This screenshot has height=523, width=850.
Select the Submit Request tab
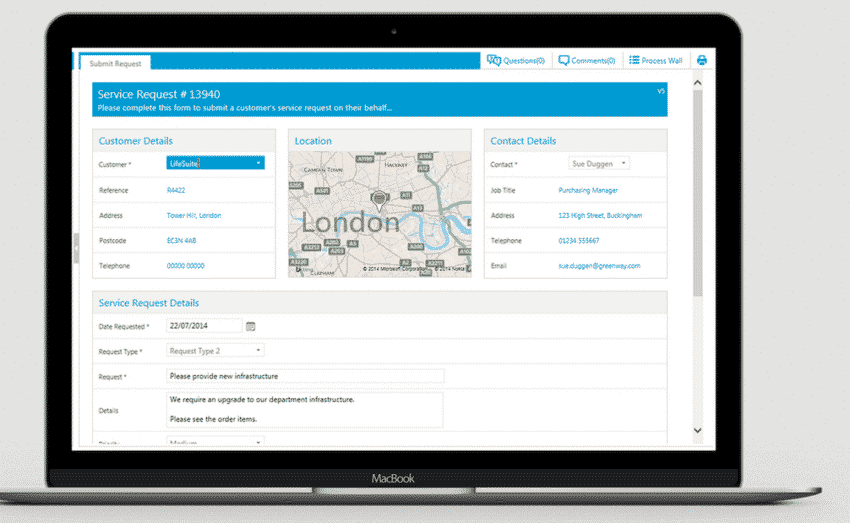114,63
